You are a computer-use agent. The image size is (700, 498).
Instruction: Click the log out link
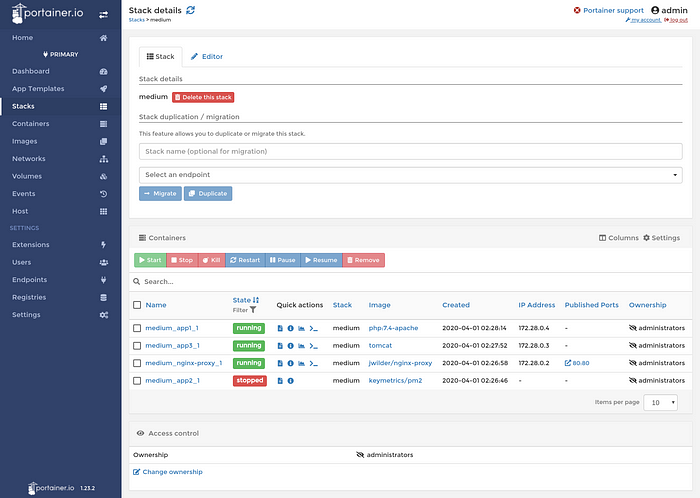pyautogui.click(x=676, y=20)
